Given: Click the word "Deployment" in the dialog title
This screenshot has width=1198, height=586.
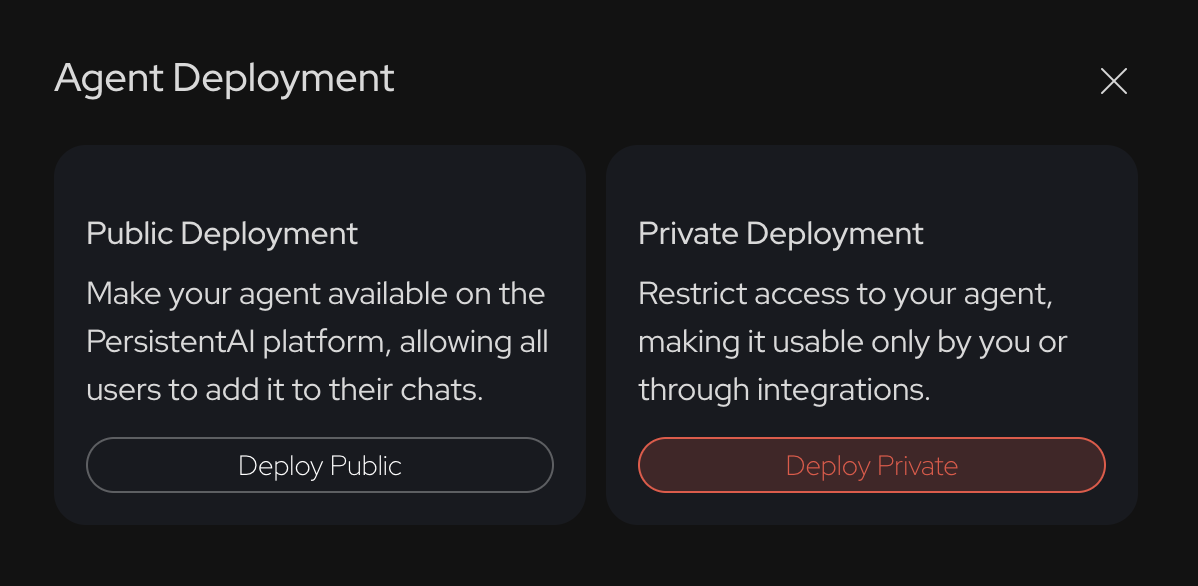Looking at the screenshot, I should (x=283, y=80).
